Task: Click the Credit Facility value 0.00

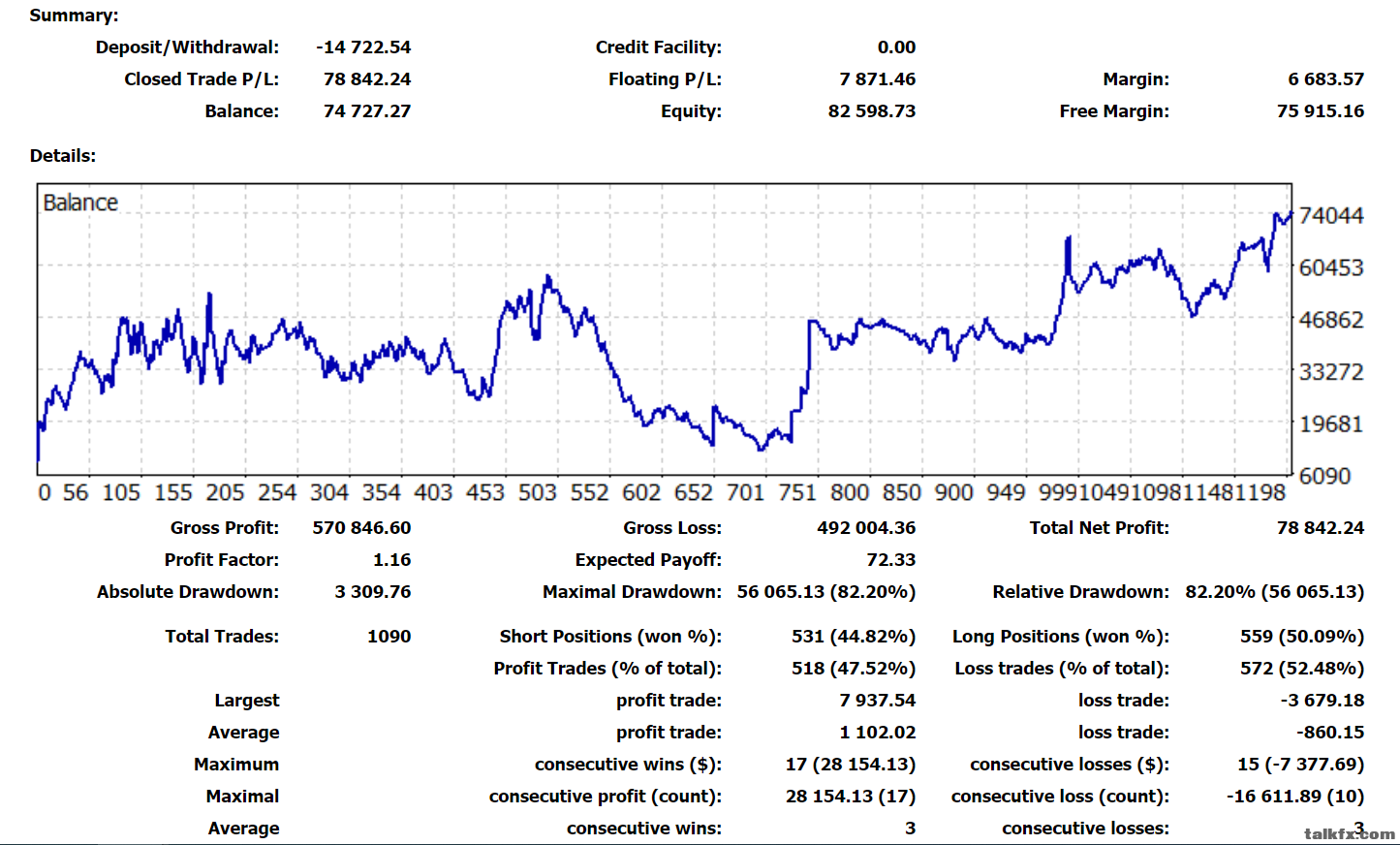Action: [x=896, y=47]
